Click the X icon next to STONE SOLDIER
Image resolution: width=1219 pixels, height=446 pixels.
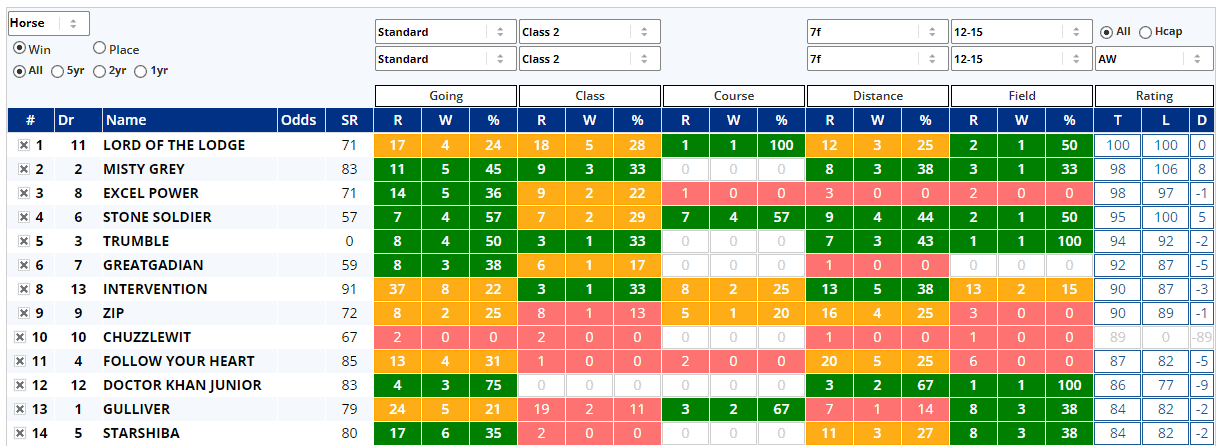pos(23,217)
